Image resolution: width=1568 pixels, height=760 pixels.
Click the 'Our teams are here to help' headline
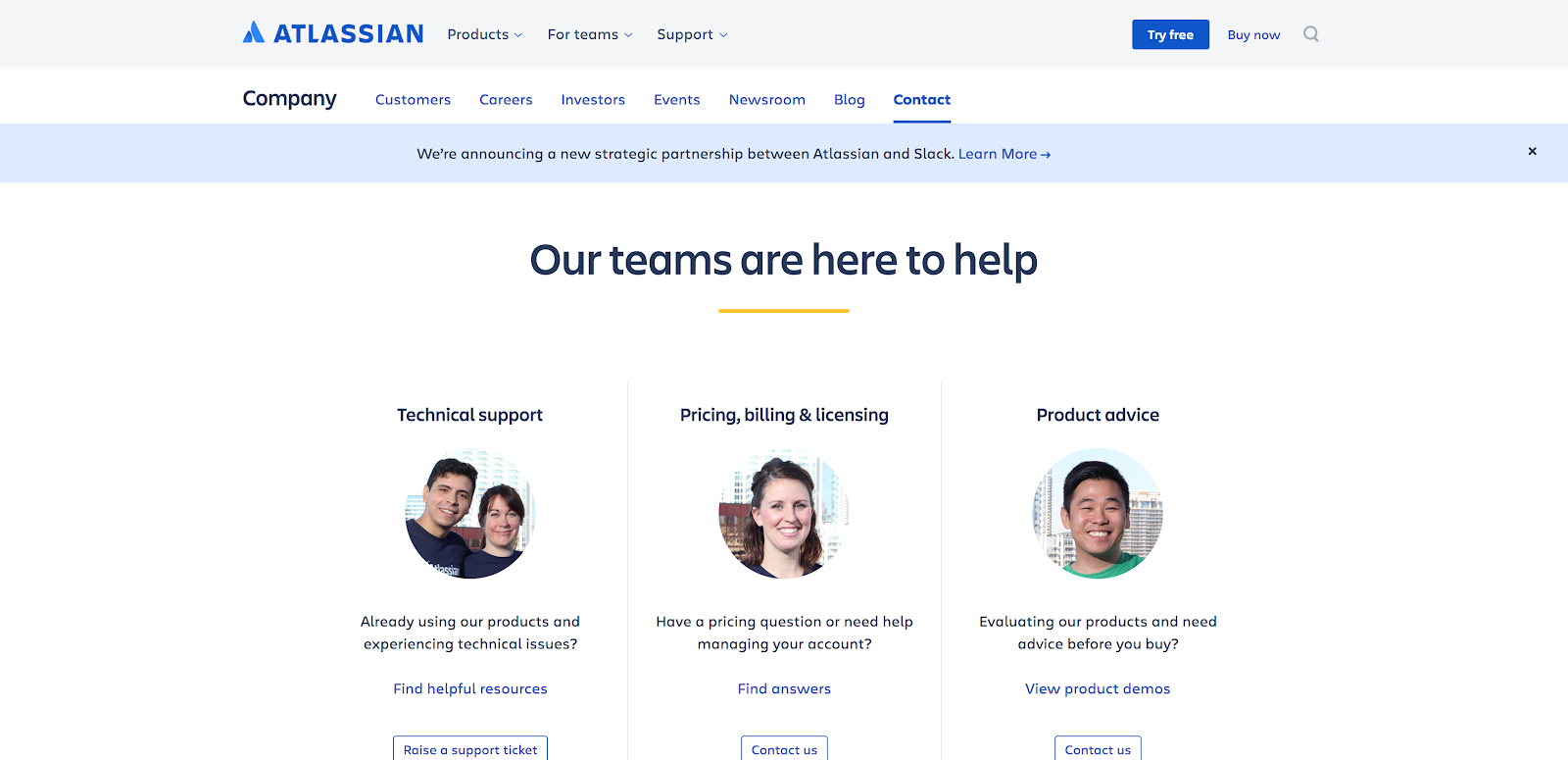784,260
